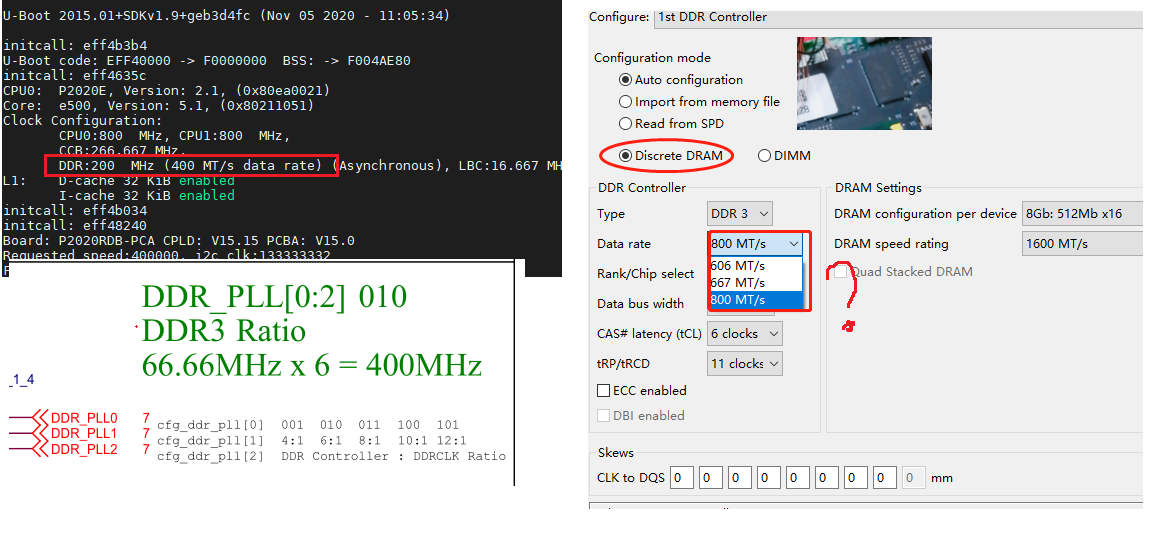
Task: Click terminal line 'initcall: eff4b3b4'
Action: 75,45
